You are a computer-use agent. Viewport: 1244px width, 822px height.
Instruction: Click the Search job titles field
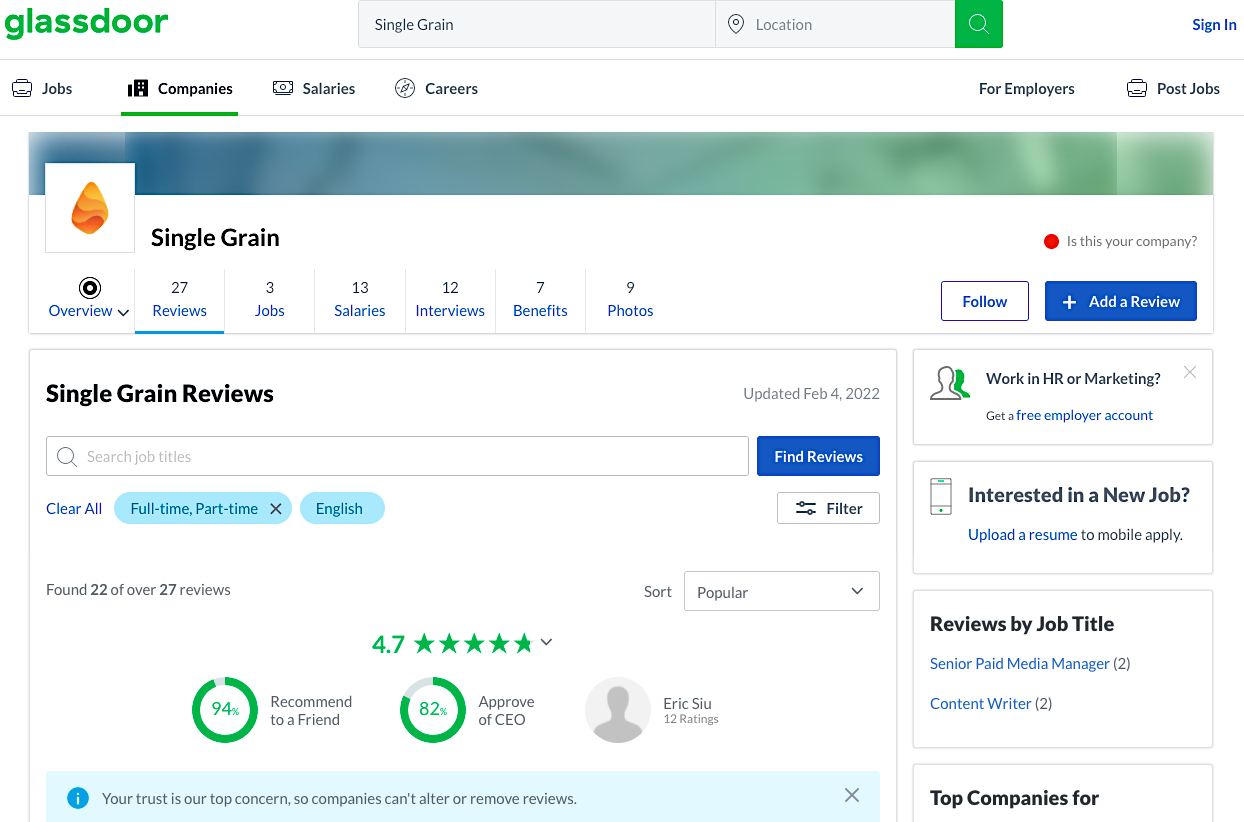pos(397,456)
